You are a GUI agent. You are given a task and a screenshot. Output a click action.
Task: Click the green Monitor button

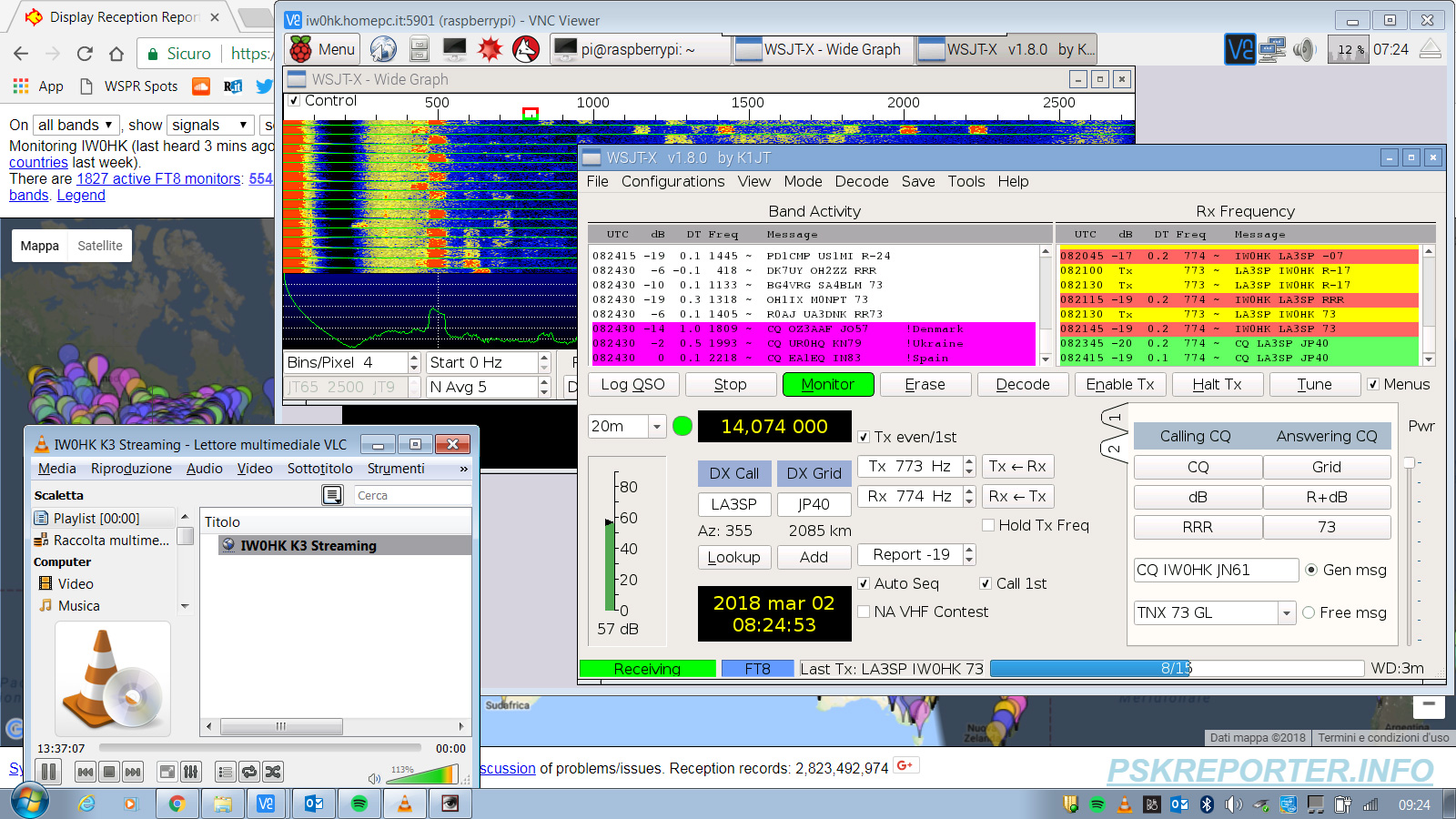(x=828, y=384)
